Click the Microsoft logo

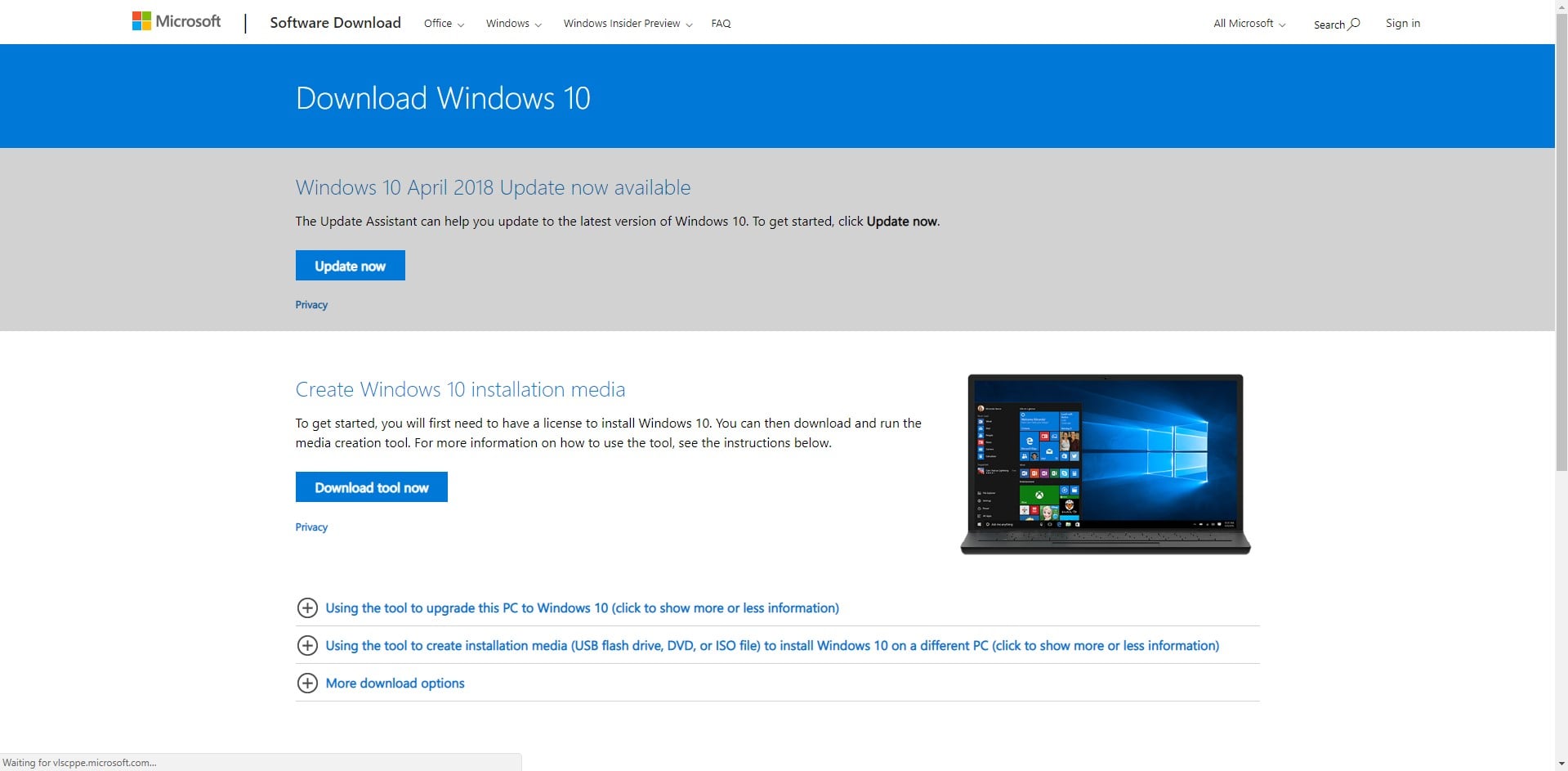176,22
